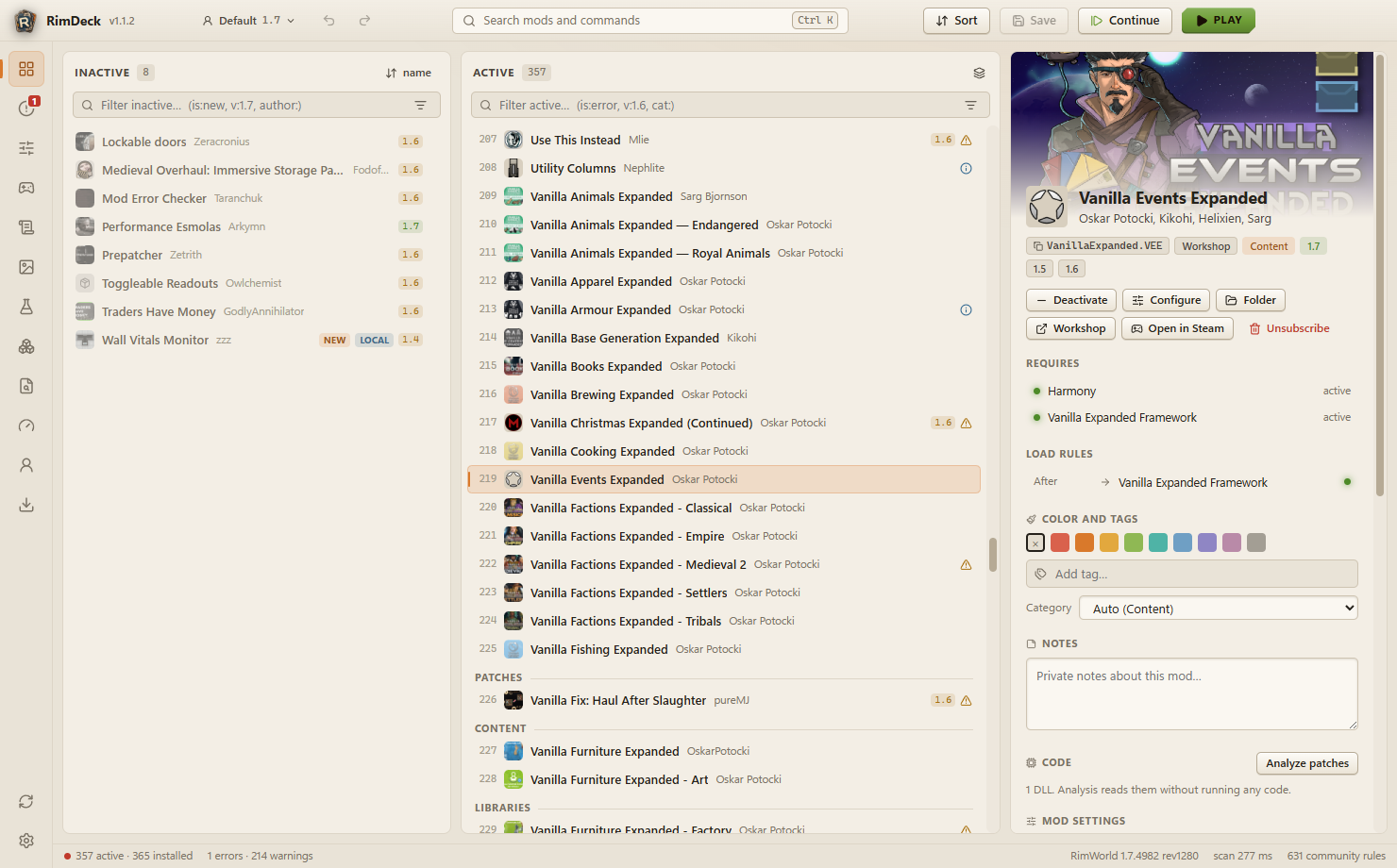Open the sidebar clock icon with red badge
Screen dimensions: 1397x868
[26, 108]
